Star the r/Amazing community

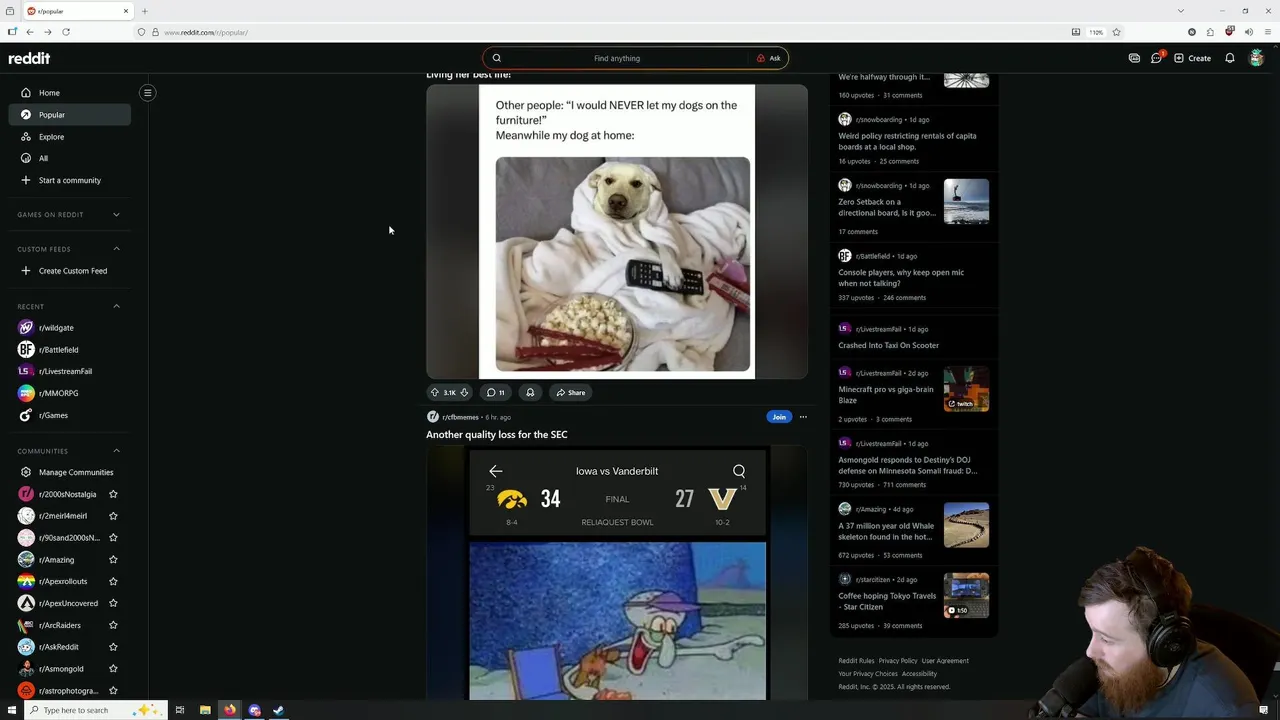coord(113,560)
